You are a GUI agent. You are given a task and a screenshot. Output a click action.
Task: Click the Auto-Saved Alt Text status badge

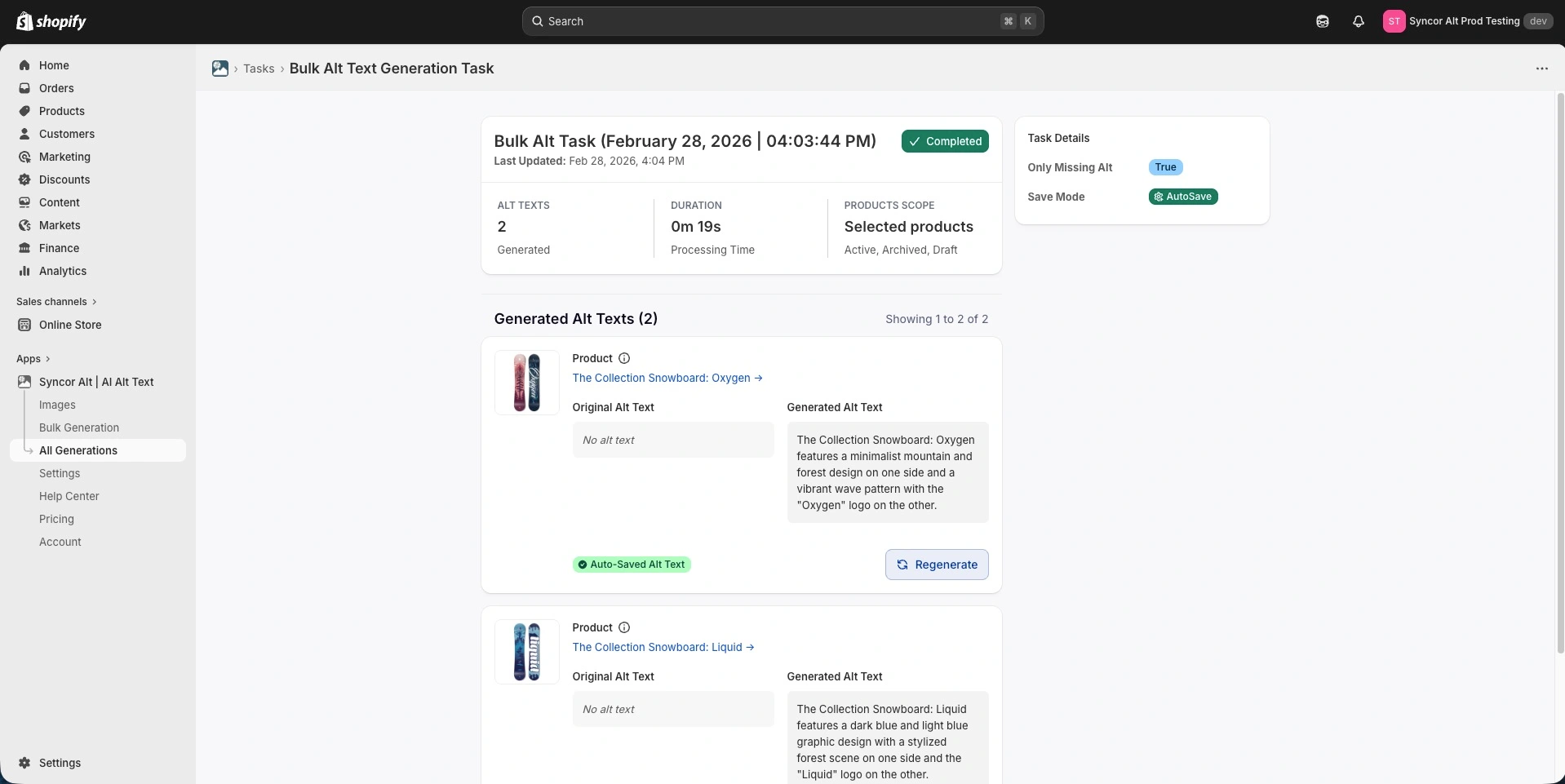[x=632, y=565]
